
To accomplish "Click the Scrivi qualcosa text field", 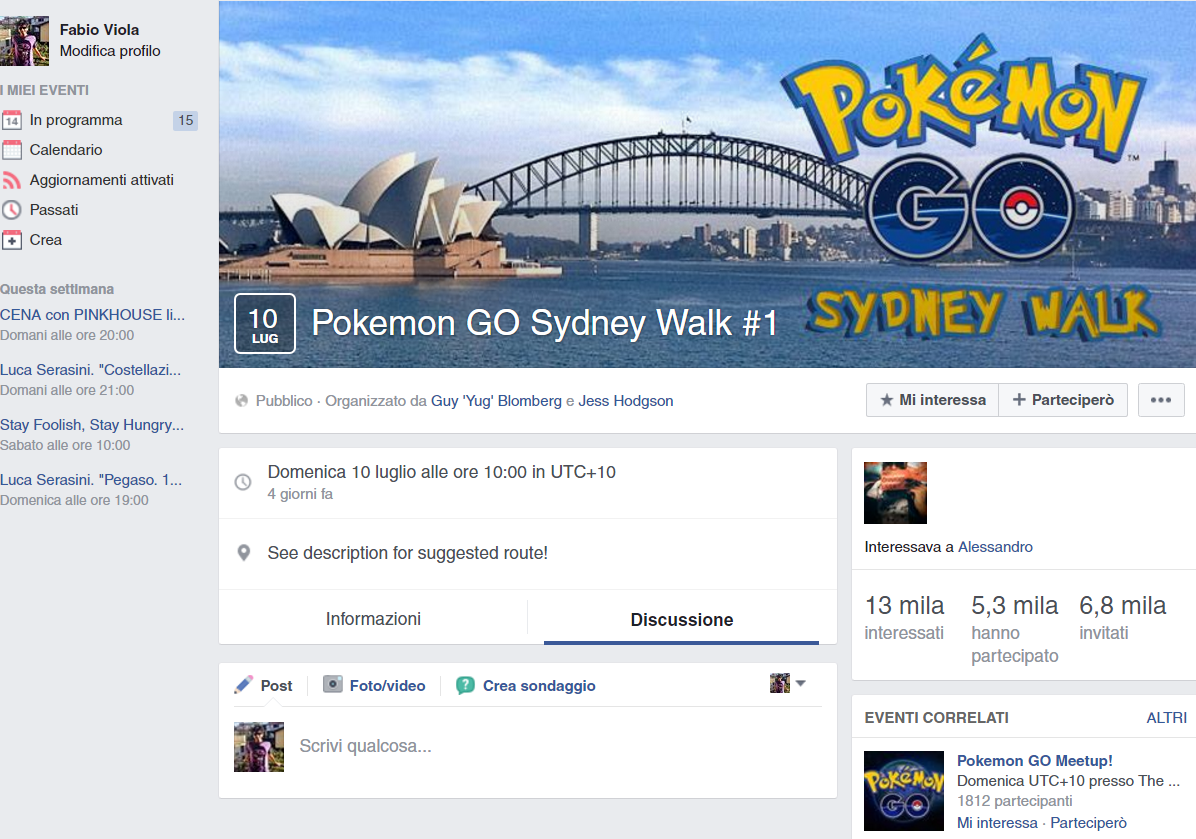I will [x=561, y=746].
